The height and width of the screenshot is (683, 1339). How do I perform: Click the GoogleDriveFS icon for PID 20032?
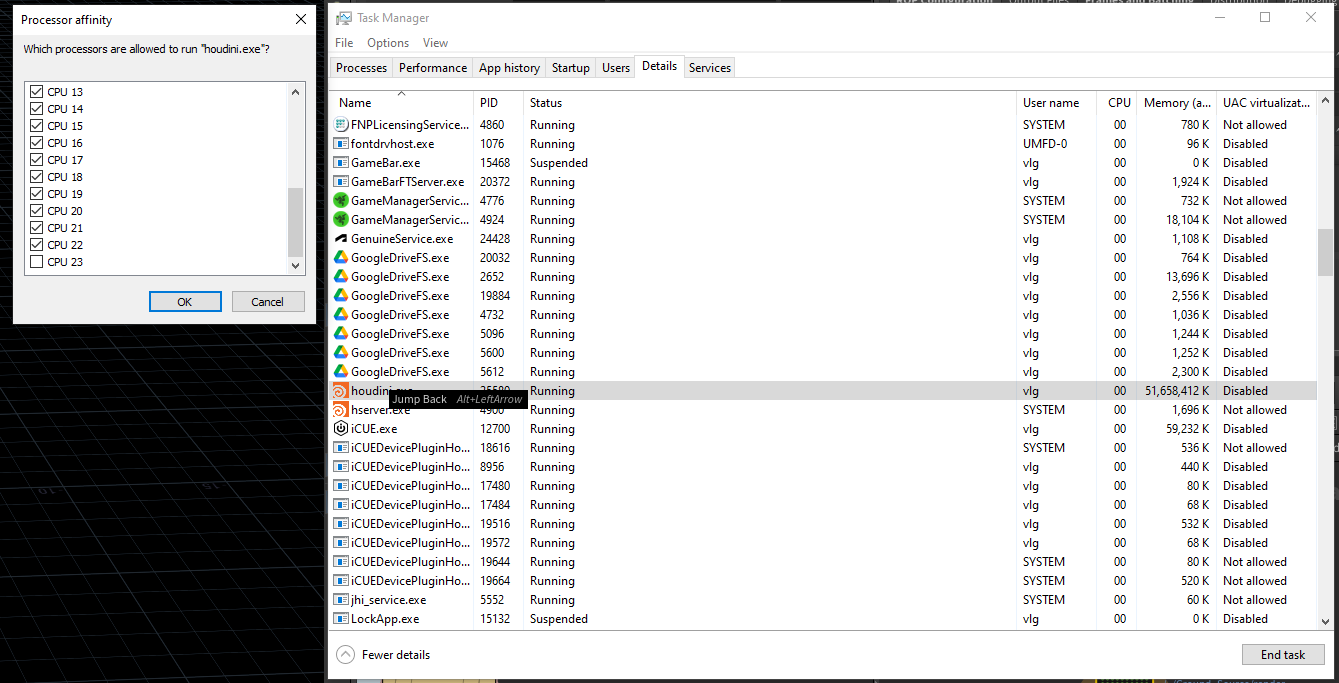click(340, 258)
